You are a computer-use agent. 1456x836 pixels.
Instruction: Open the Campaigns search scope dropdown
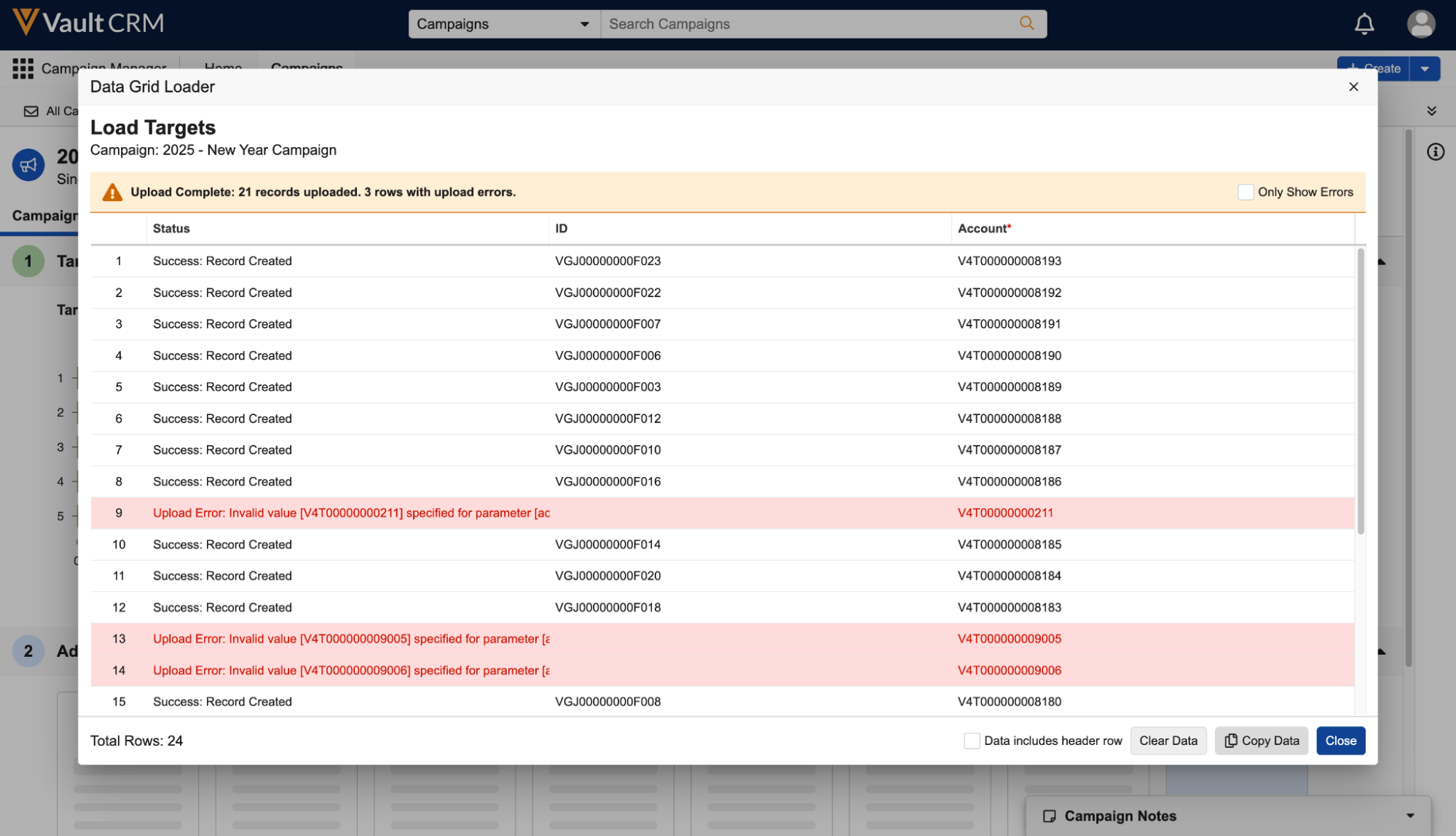click(503, 24)
